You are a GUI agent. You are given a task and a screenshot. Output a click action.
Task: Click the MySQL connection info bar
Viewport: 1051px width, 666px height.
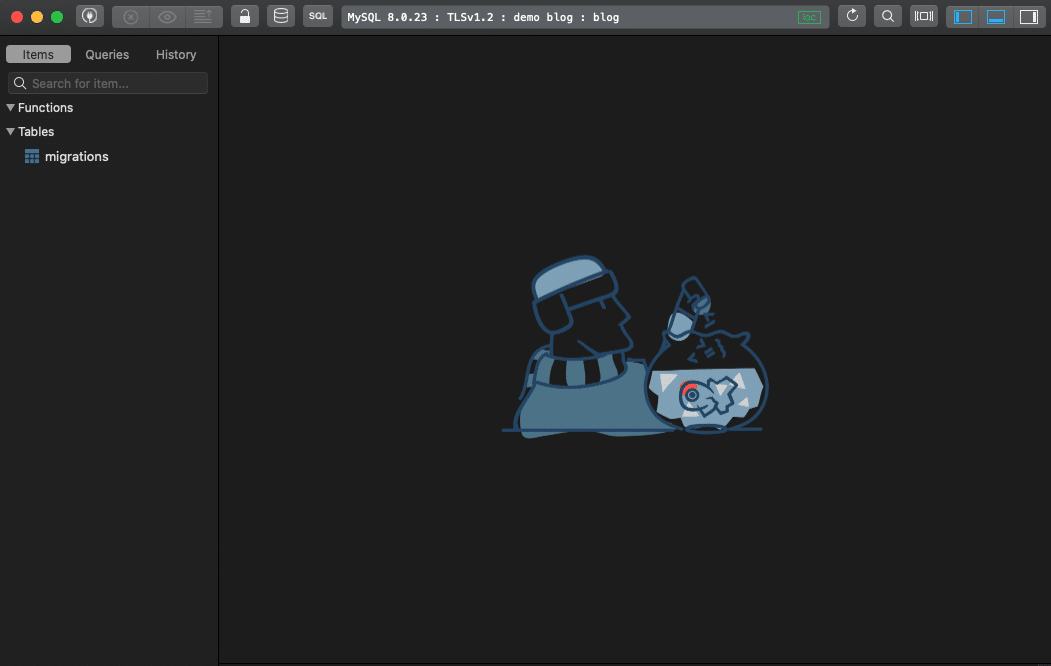tap(585, 17)
